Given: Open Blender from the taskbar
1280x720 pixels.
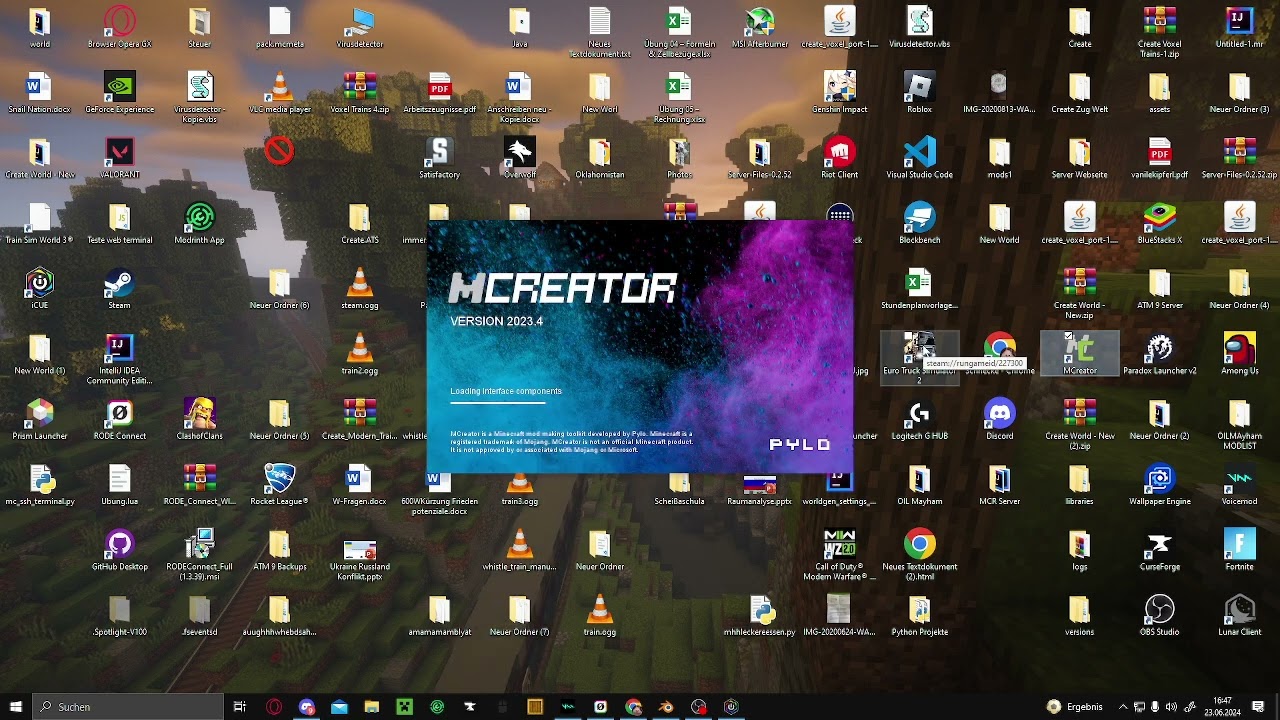Looking at the screenshot, I should [666, 707].
